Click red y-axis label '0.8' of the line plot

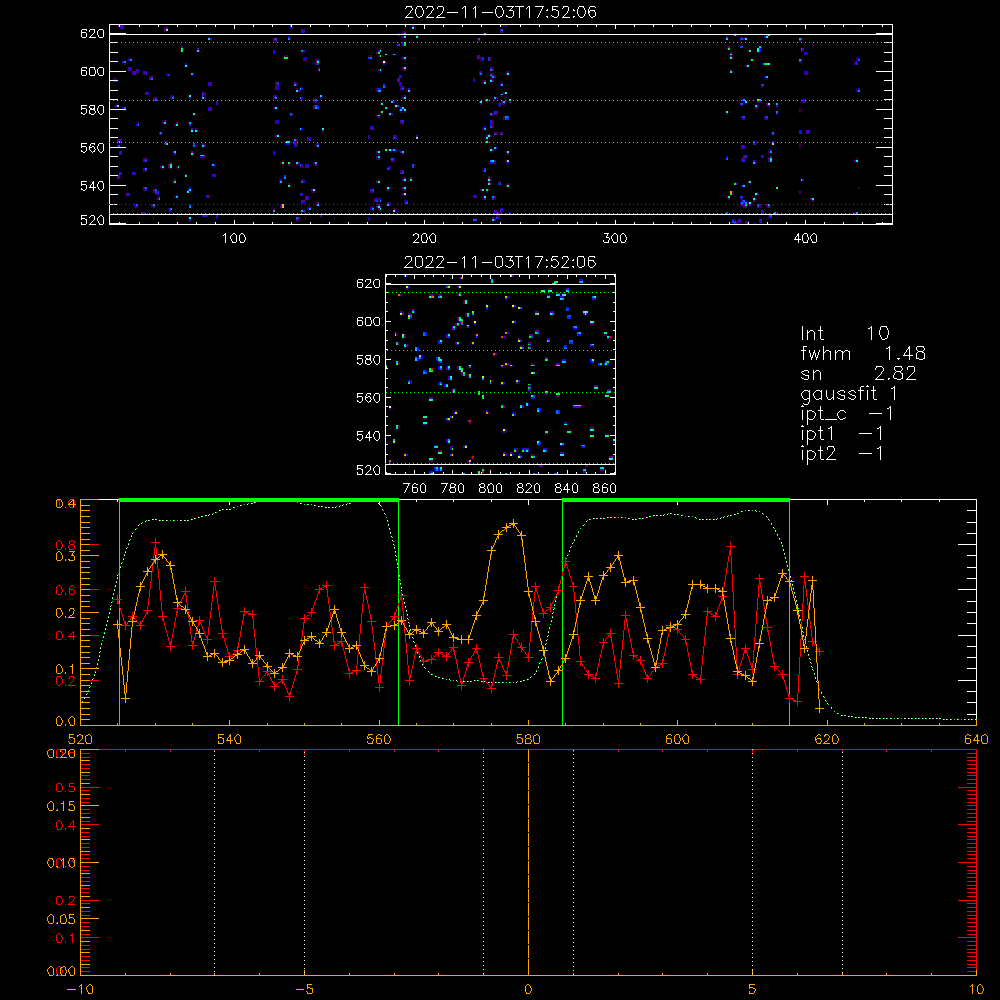66,545
